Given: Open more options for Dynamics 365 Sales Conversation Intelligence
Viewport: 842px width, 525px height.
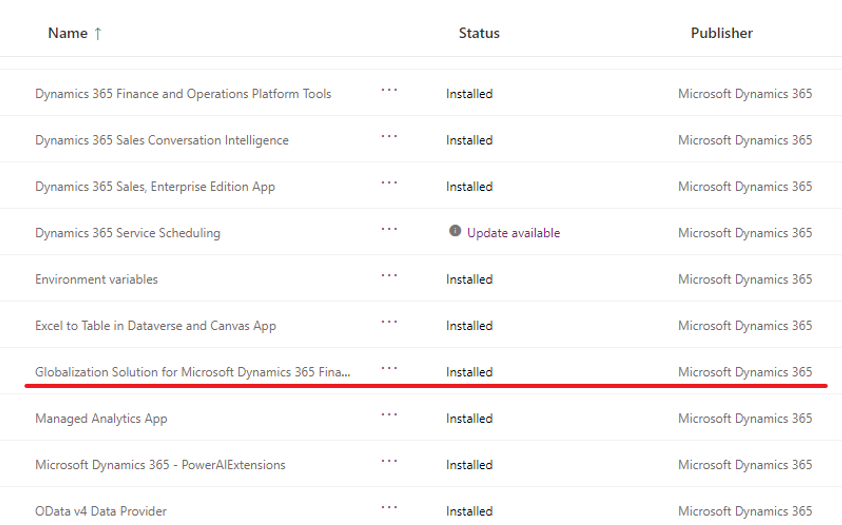Looking at the screenshot, I should [389, 136].
